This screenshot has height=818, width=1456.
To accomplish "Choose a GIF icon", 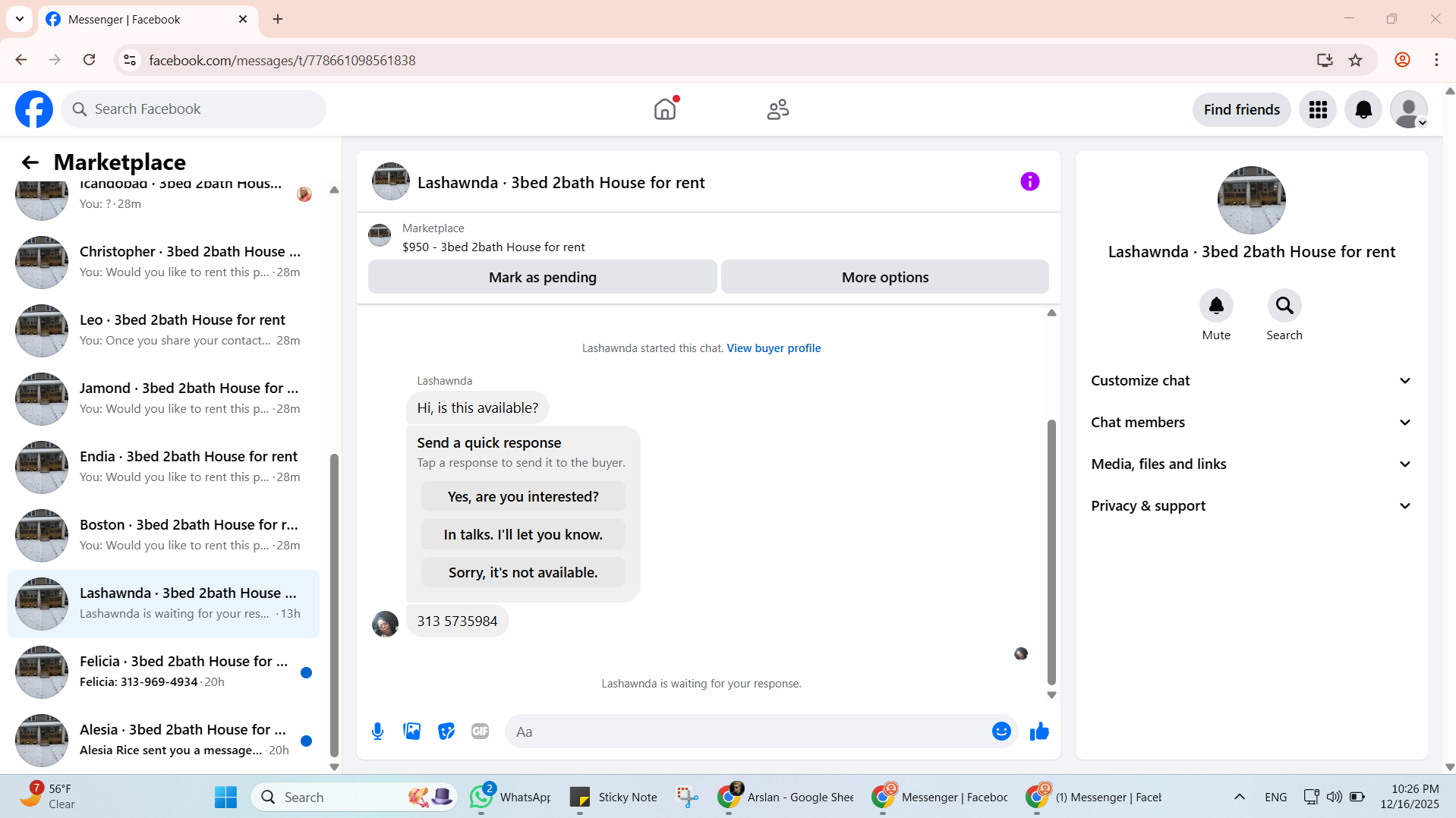I will (480, 731).
